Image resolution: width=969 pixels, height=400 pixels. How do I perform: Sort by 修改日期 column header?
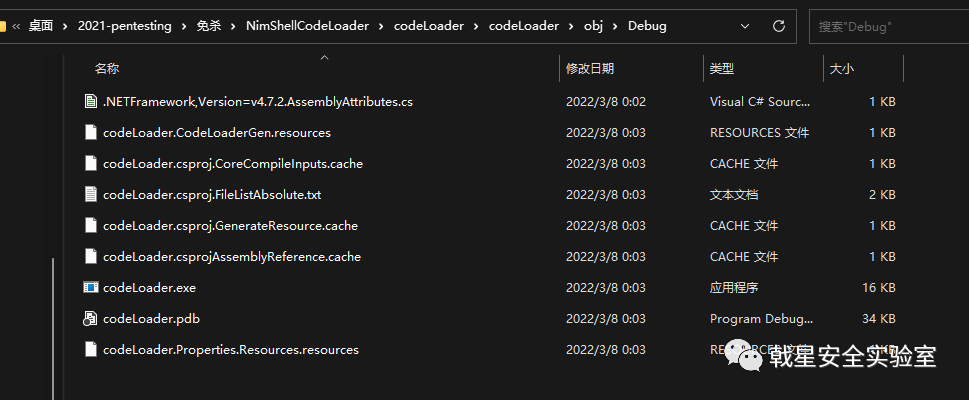point(590,69)
